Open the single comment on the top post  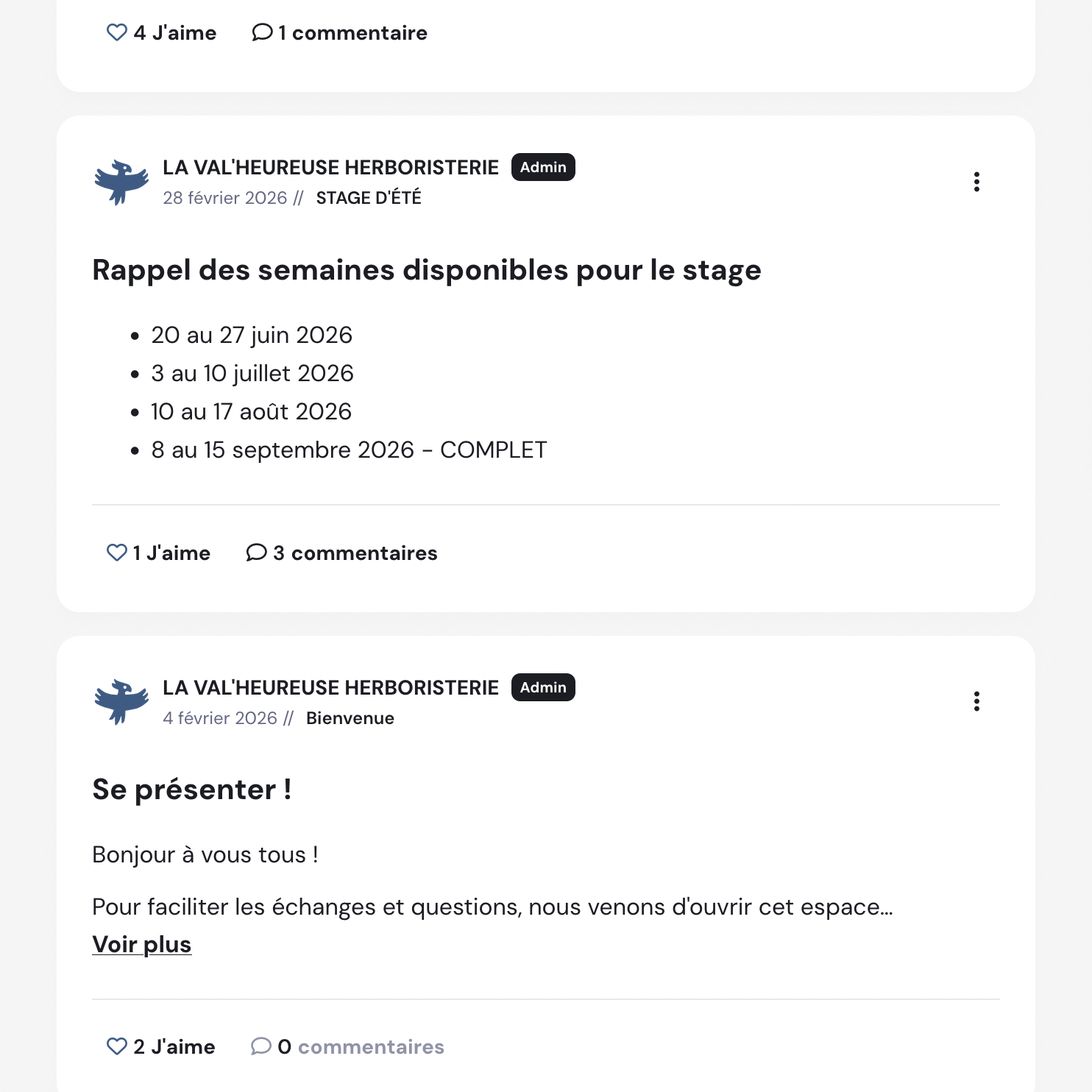pyautogui.click(x=338, y=32)
